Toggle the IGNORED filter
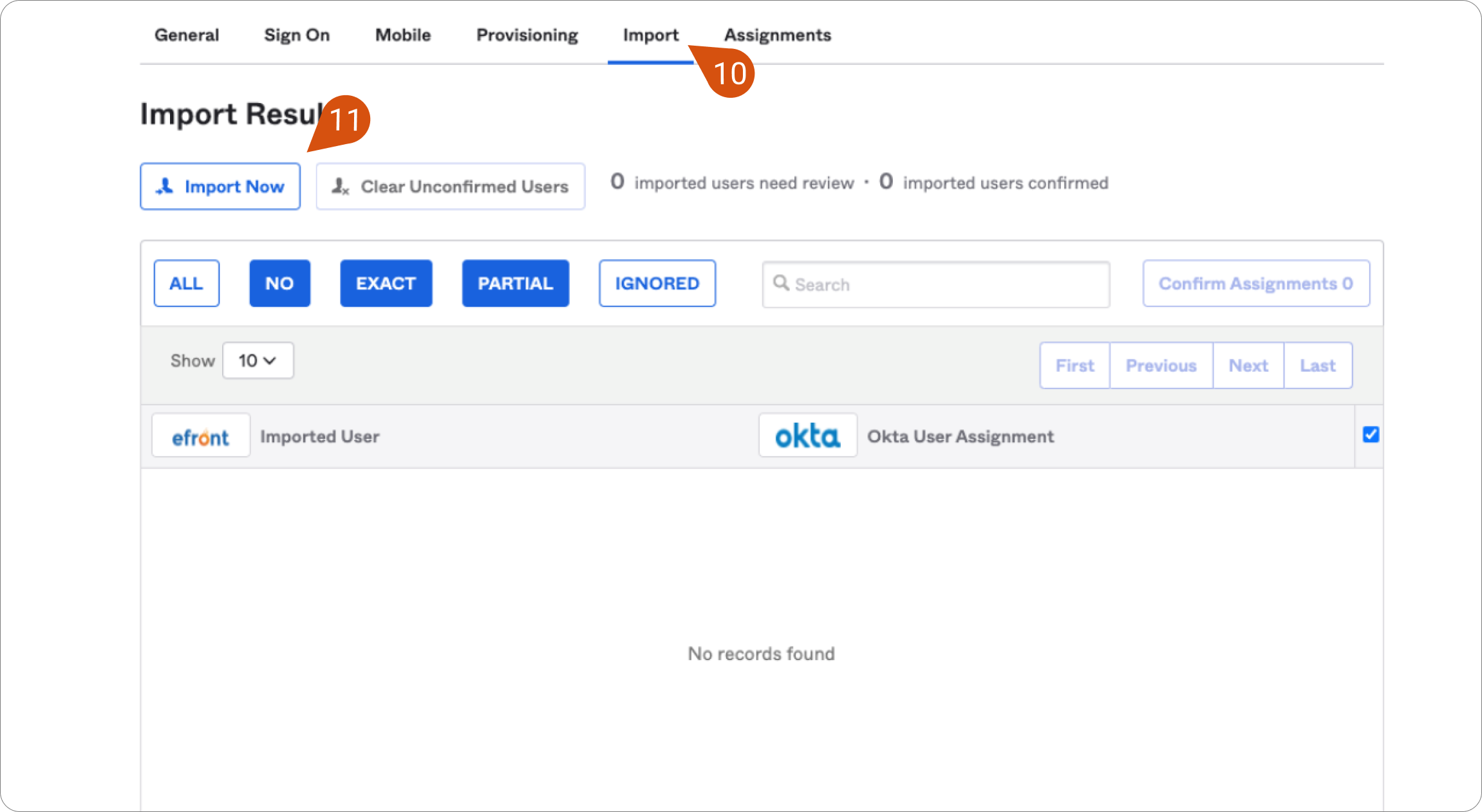The height and width of the screenshot is (812, 1482). [657, 283]
